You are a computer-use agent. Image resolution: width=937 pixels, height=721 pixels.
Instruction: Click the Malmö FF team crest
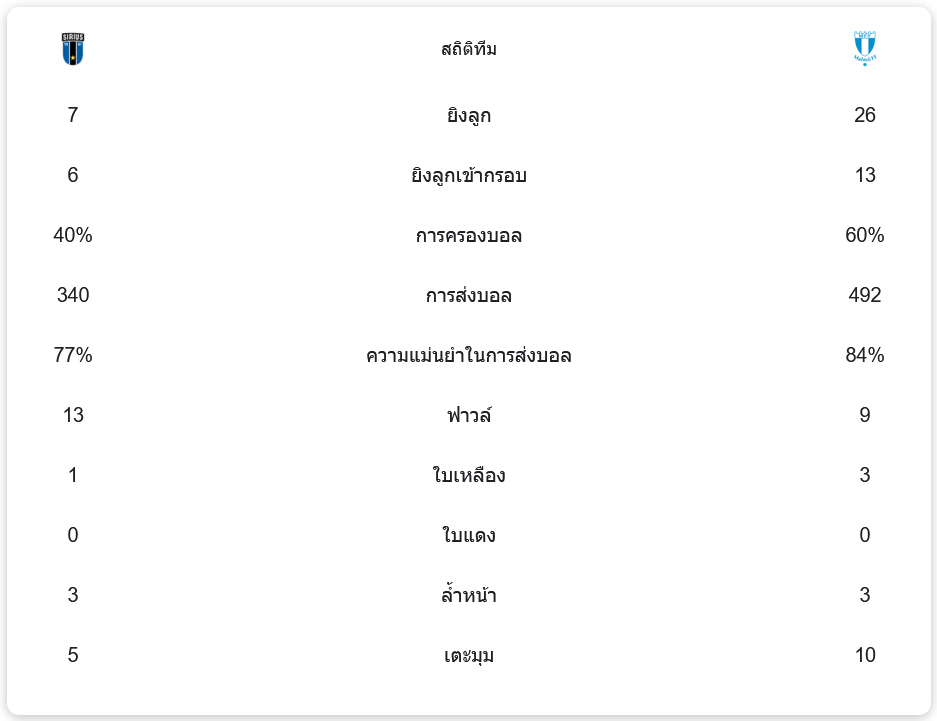point(865,49)
